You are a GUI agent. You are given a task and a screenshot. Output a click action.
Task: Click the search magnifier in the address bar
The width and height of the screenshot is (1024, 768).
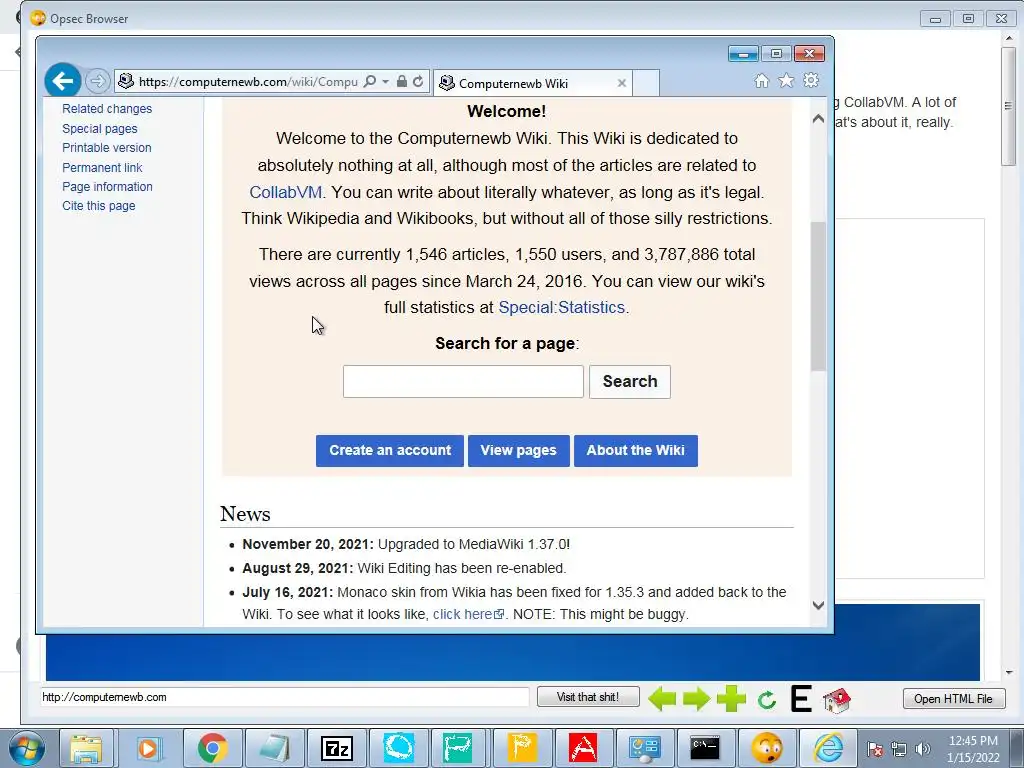pos(370,82)
